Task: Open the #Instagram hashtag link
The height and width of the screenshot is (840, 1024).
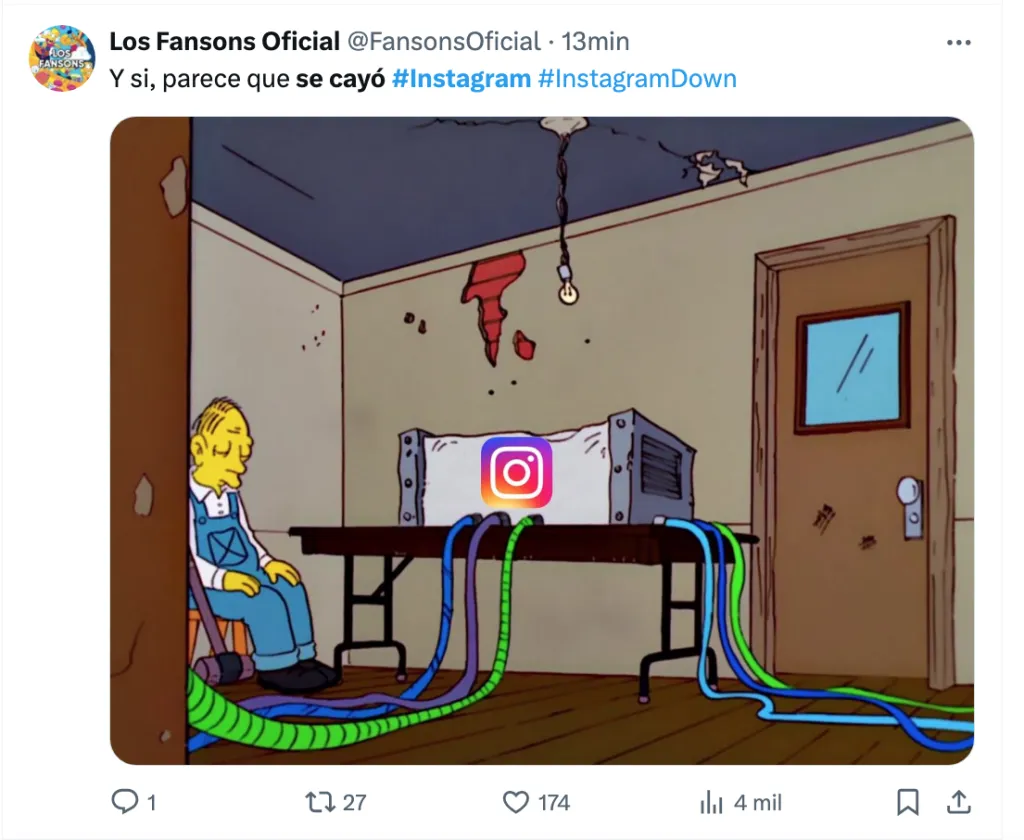Action: coord(461,78)
